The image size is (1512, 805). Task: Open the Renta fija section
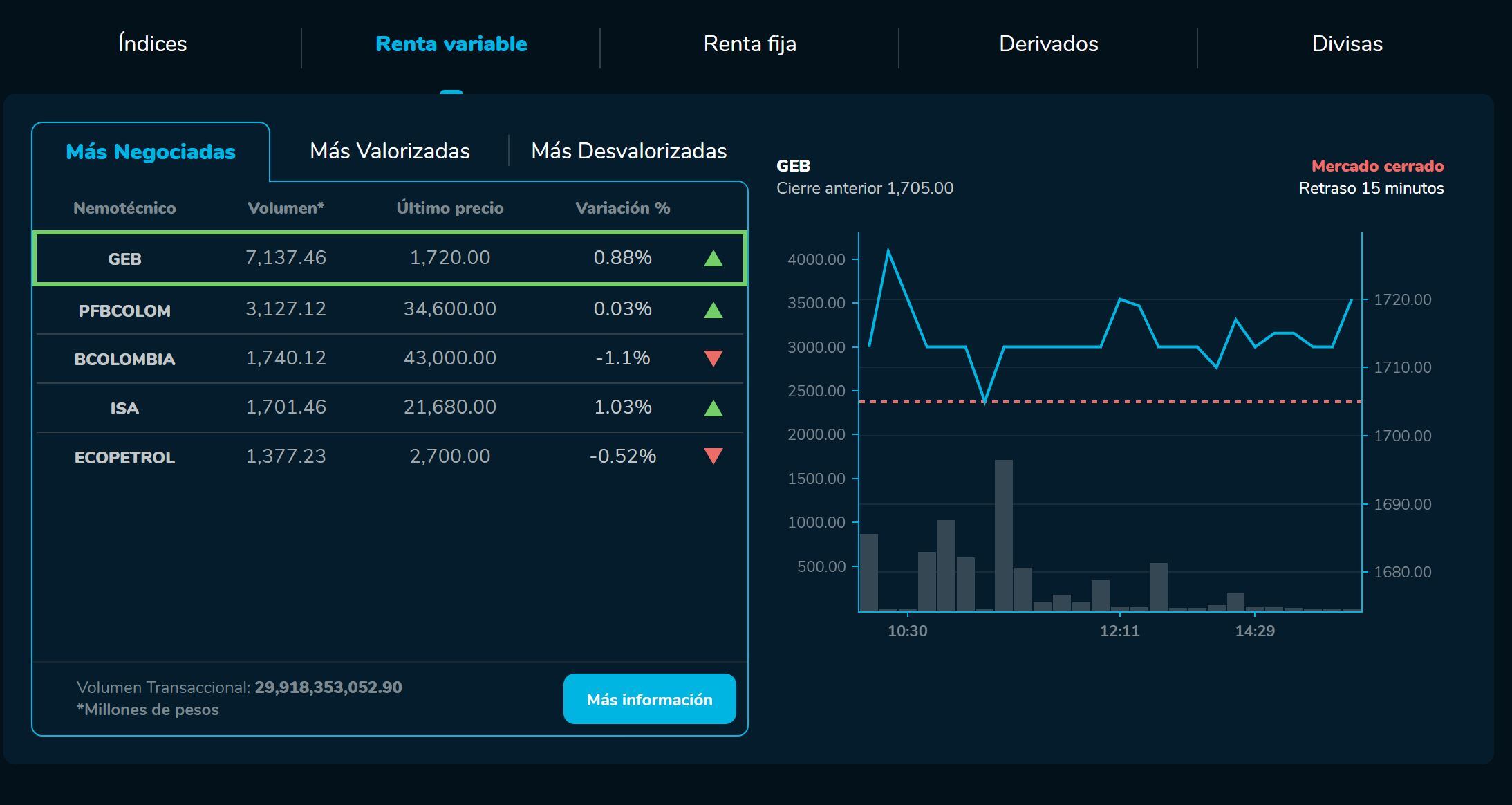[750, 44]
